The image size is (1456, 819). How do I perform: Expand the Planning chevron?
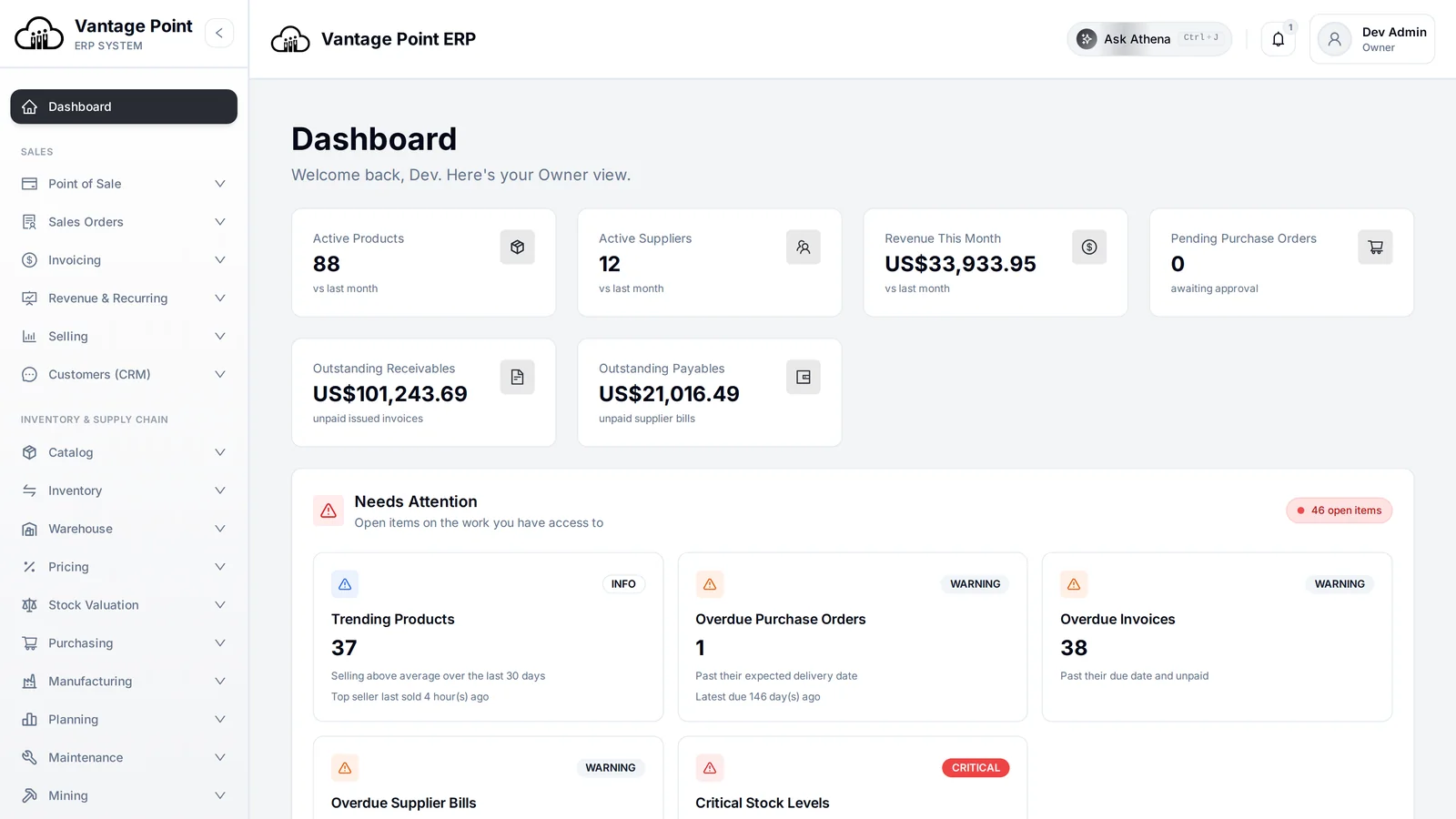pyautogui.click(x=219, y=720)
